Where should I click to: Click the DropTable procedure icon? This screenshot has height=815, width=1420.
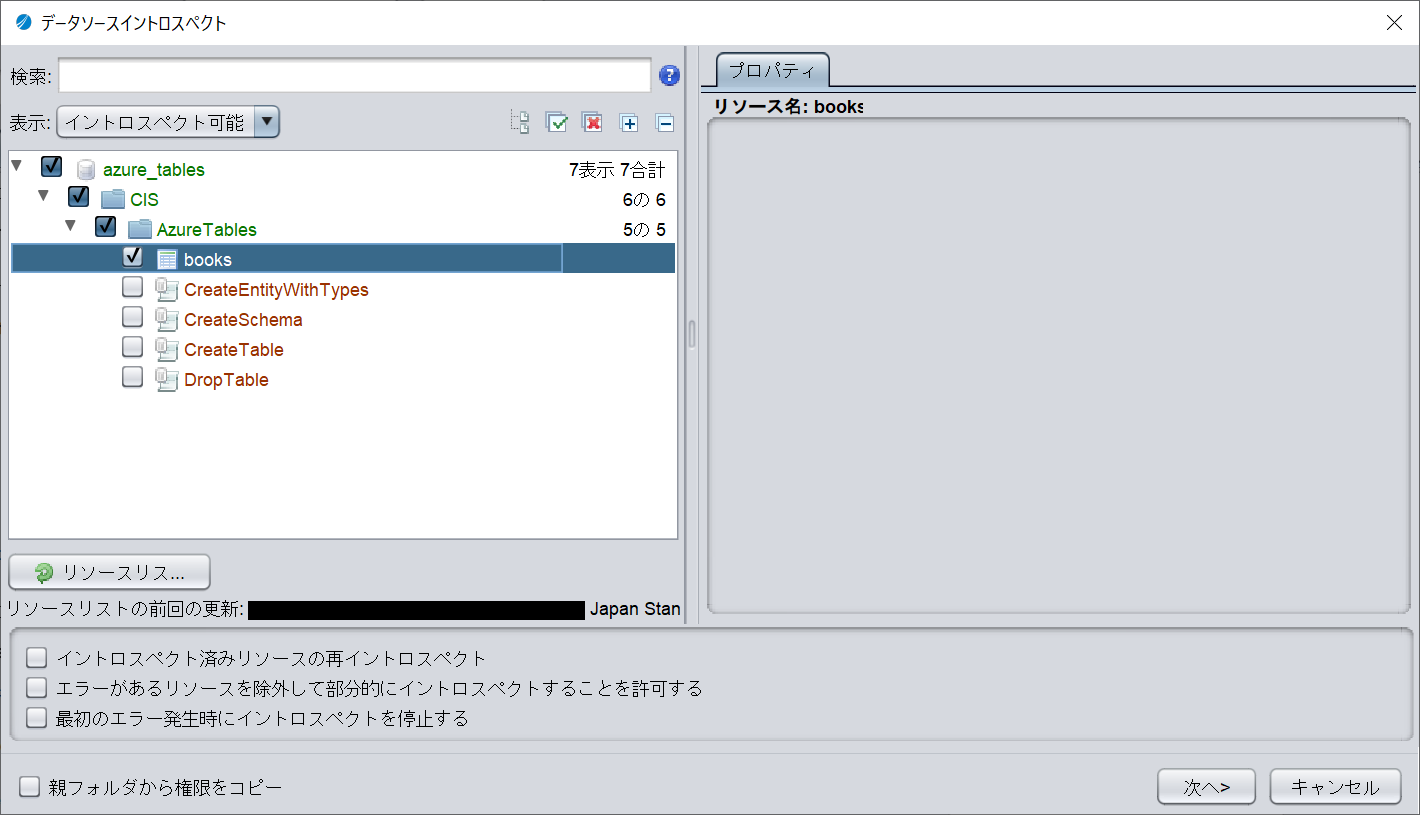coord(167,379)
